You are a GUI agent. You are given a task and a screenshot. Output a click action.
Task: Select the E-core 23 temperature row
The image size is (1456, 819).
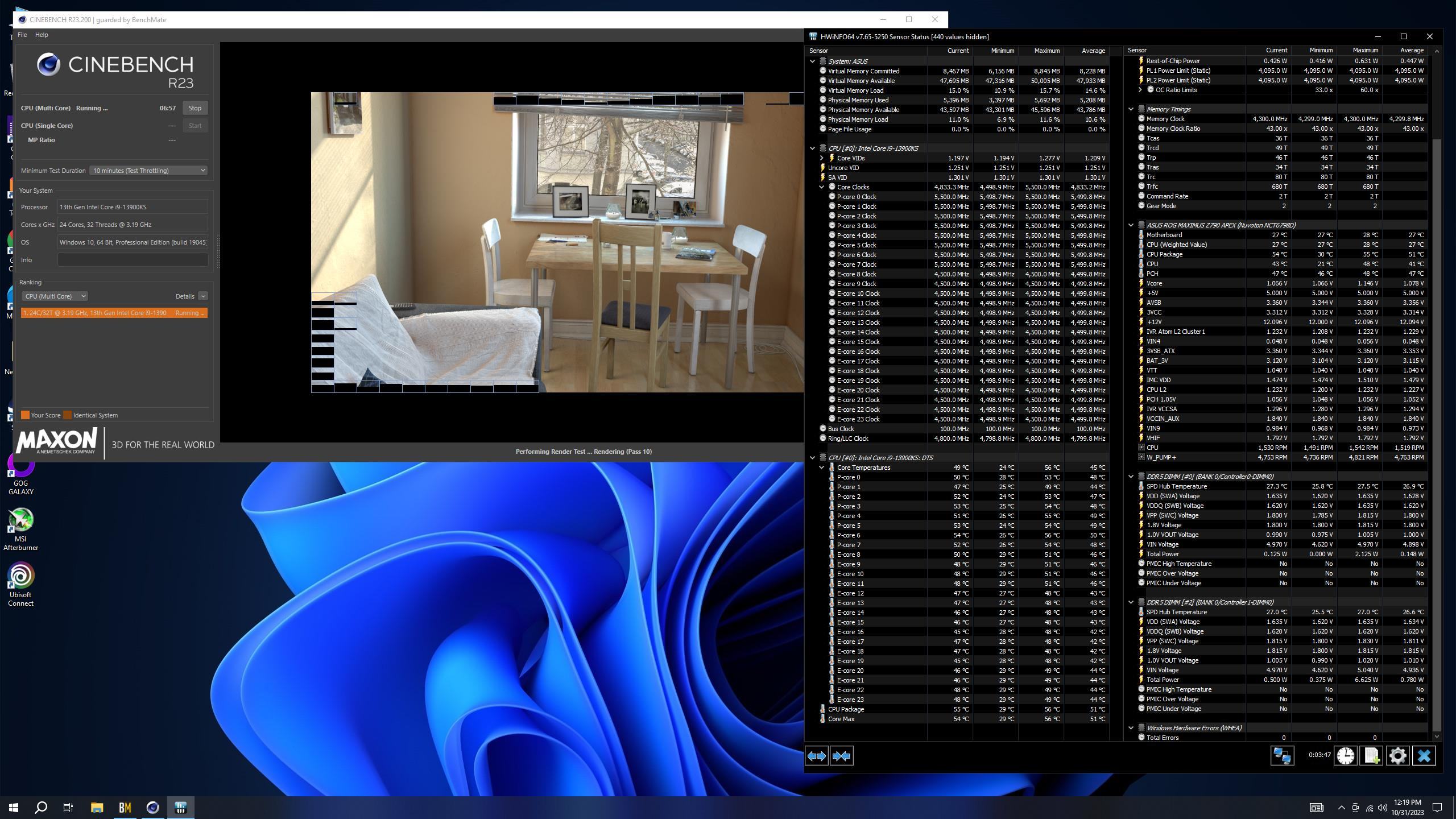pyautogui.click(x=958, y=700)
